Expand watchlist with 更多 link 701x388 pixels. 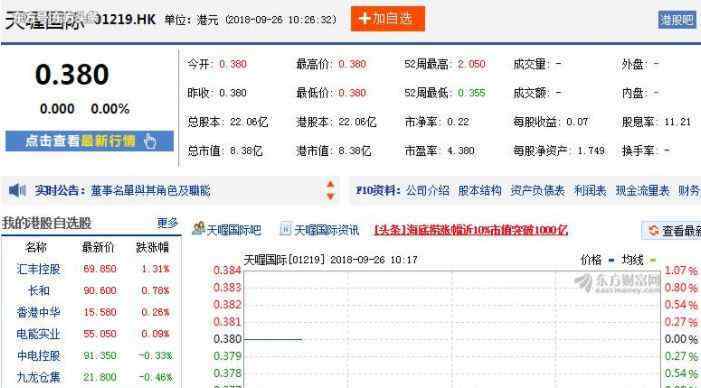pyautogui.click(x=167, y=222)
